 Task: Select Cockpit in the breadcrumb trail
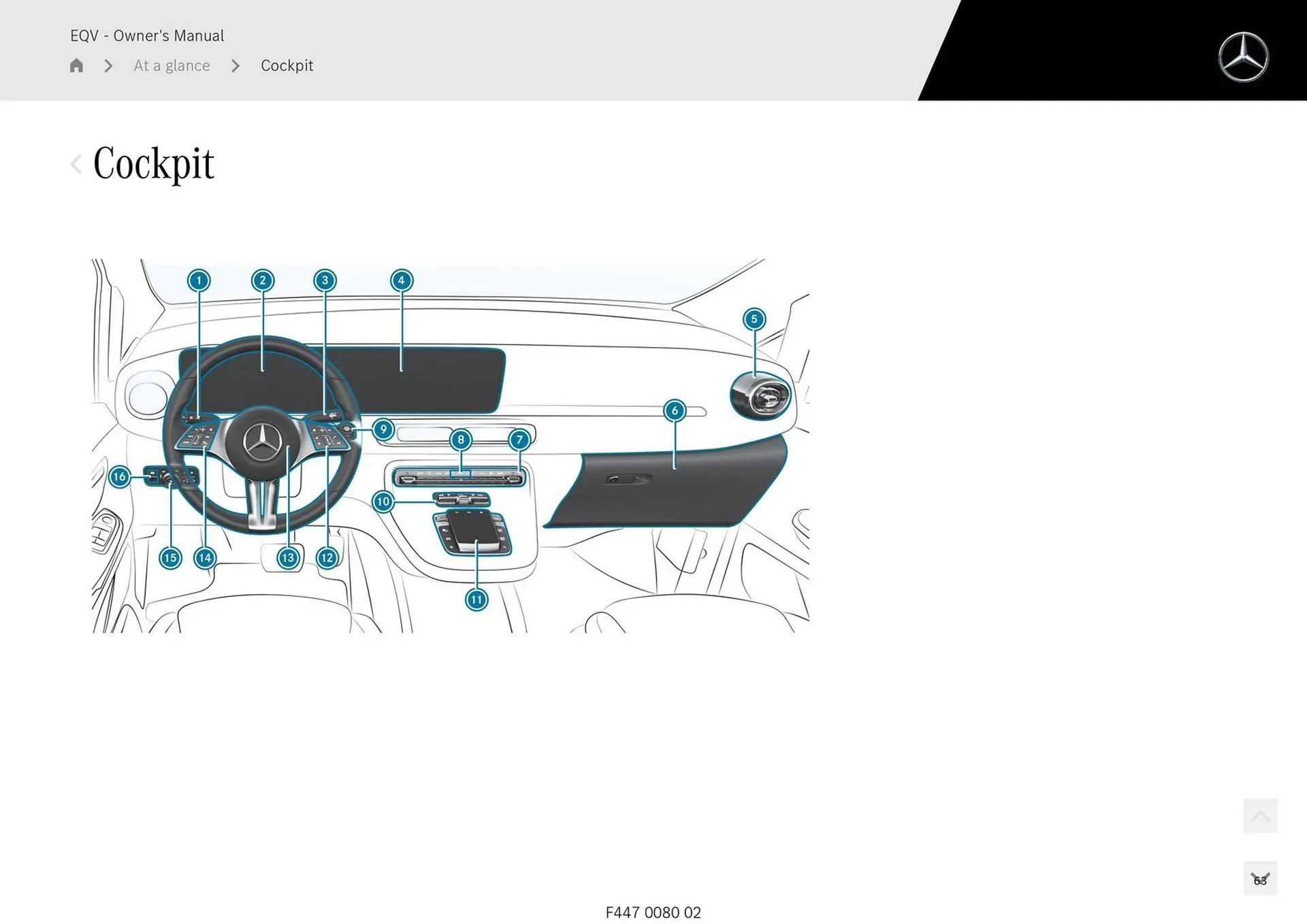[x=287, y=65]
